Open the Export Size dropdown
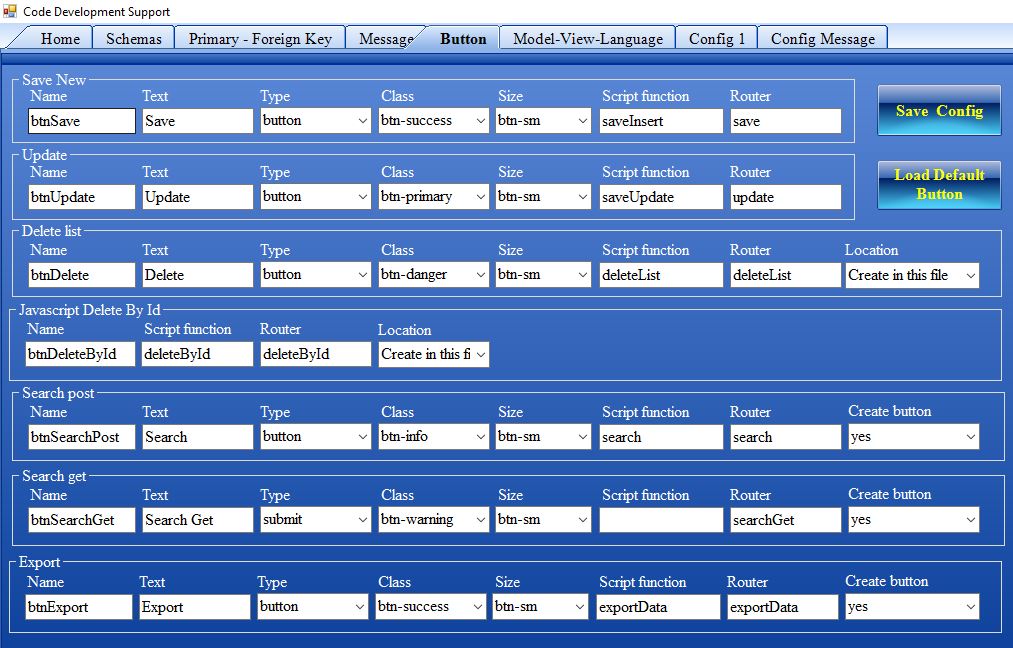The height and width of the screenshot is (648, 1013). (540, 607)
